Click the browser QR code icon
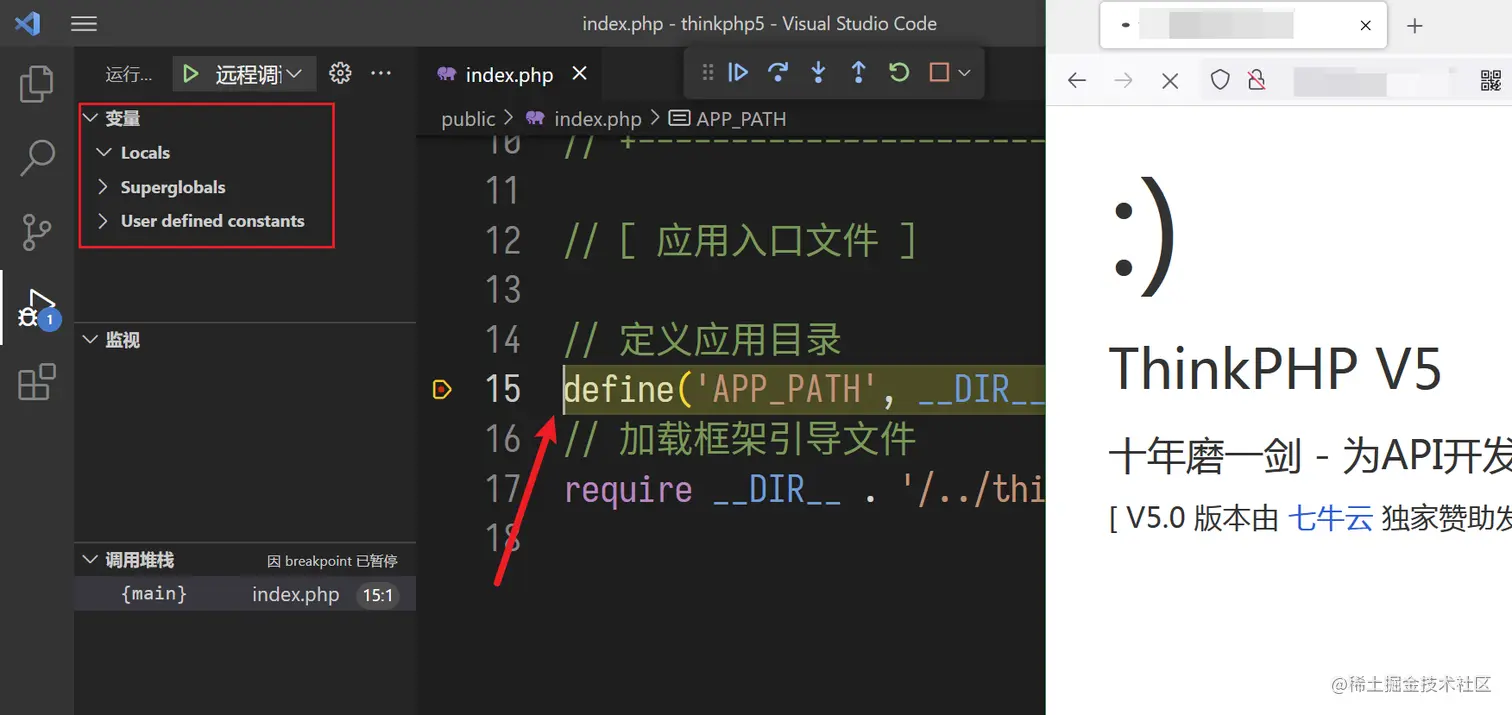Viewport: 1512px width, 715px height. 1490,80
